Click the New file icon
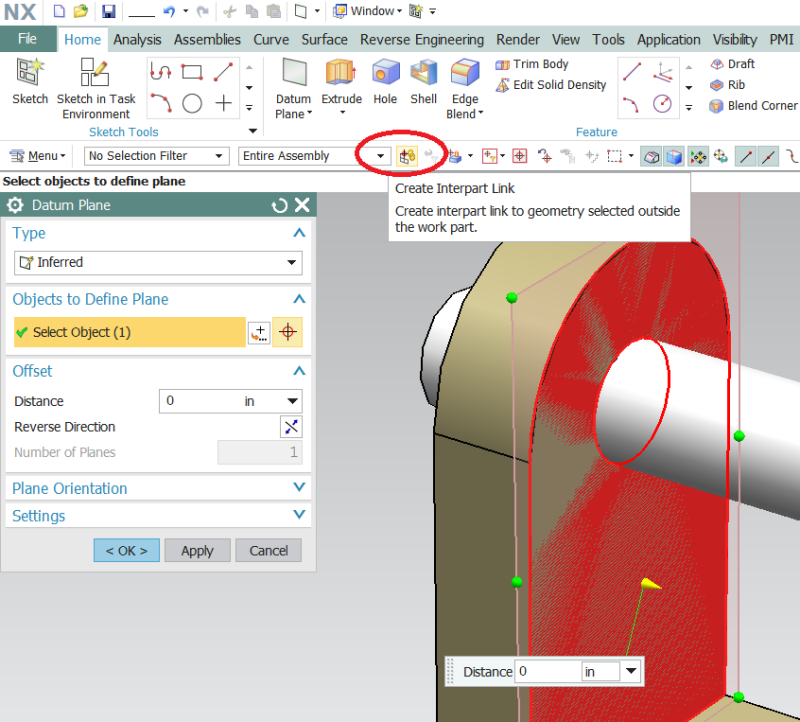Screen dimensions: 800x722 [59, 11]
